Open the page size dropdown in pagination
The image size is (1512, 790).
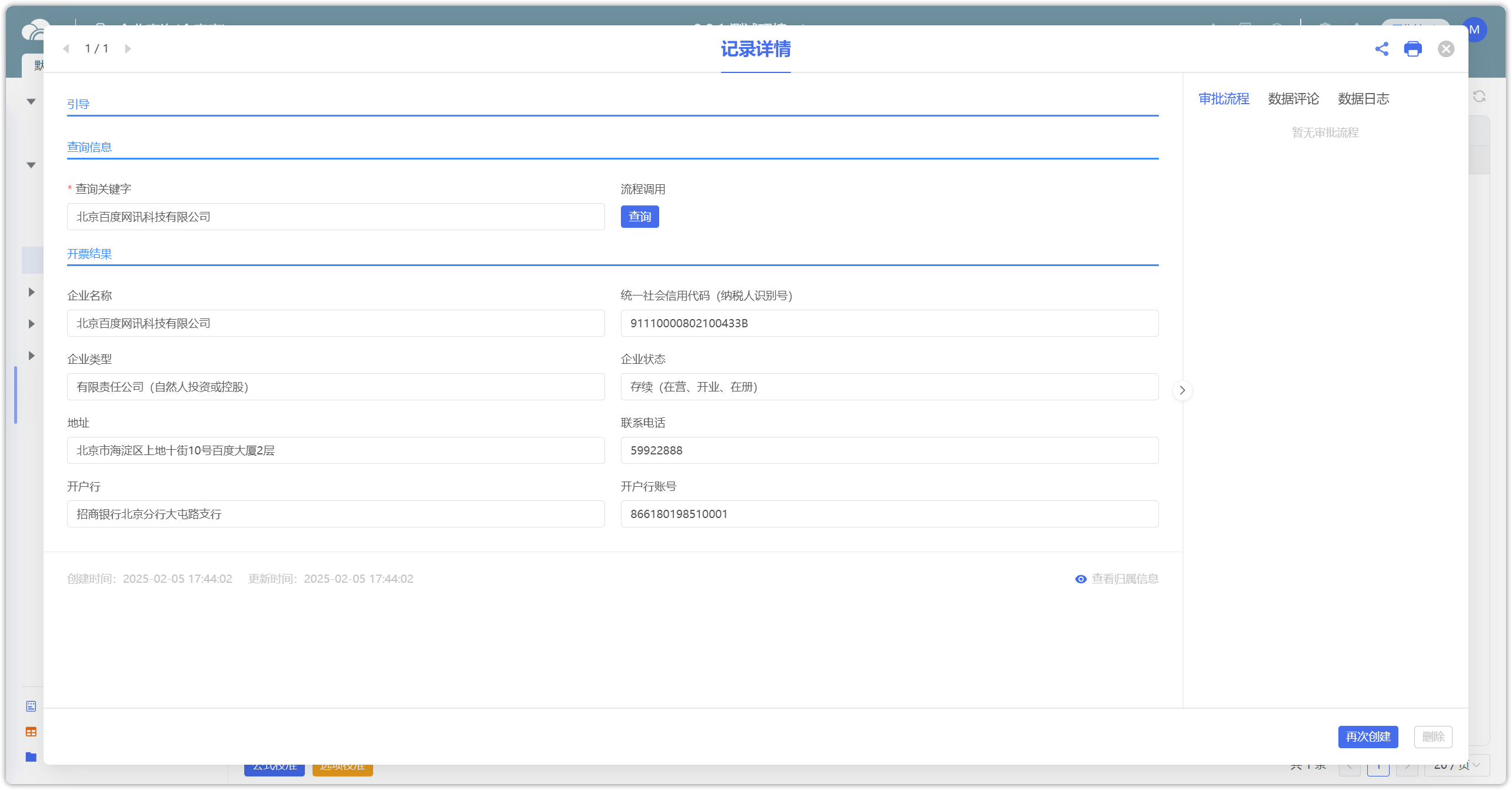(1457, 770)
